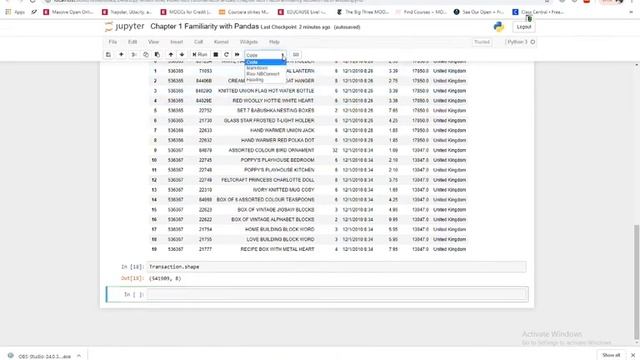The height and width of the screenshot is (360, 640).
Task: Click RECIPE BOX WITH METAL HEART cell
Action: click(278, 249)
